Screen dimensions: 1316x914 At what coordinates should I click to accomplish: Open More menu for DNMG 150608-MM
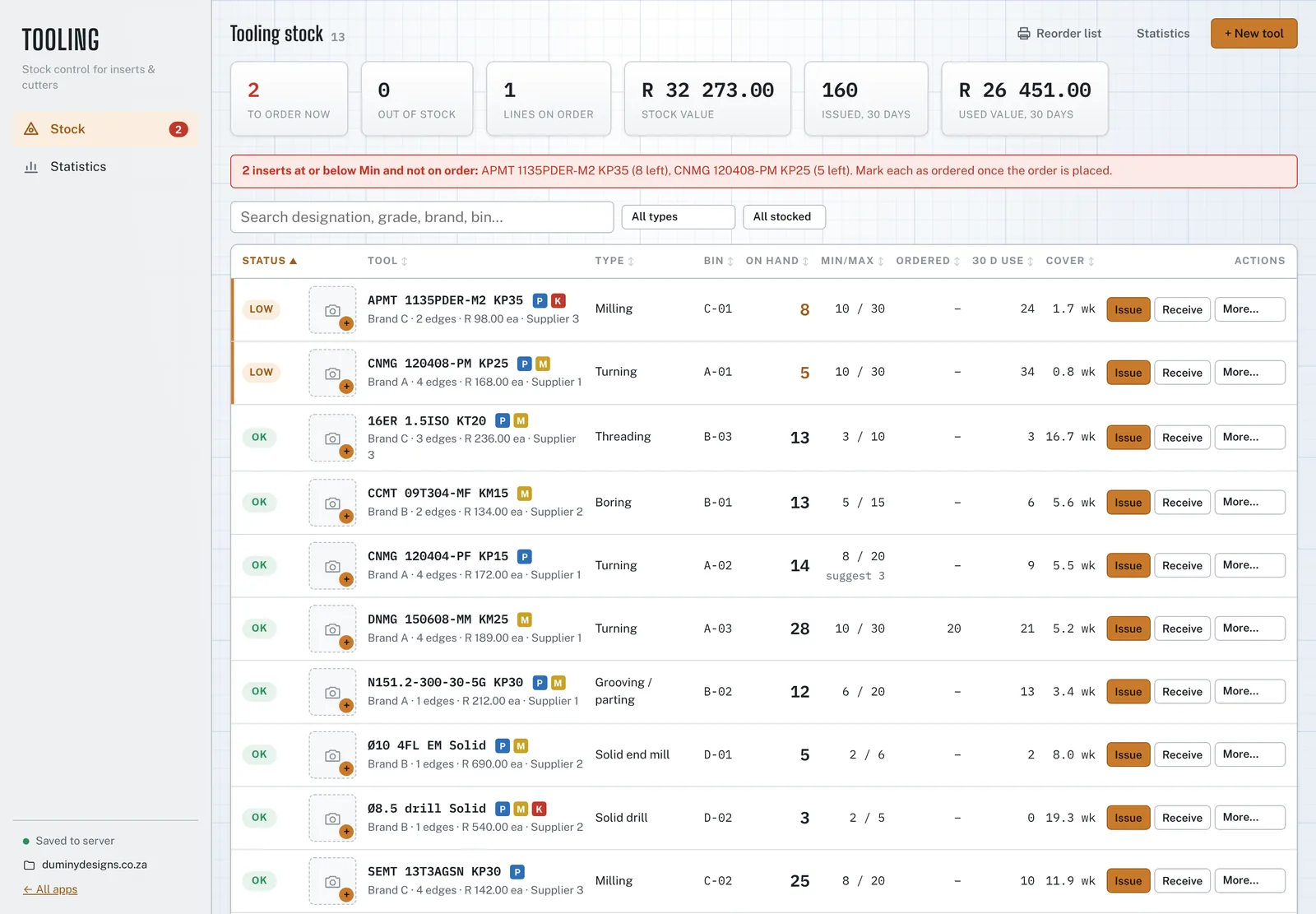pos(1249,629)
